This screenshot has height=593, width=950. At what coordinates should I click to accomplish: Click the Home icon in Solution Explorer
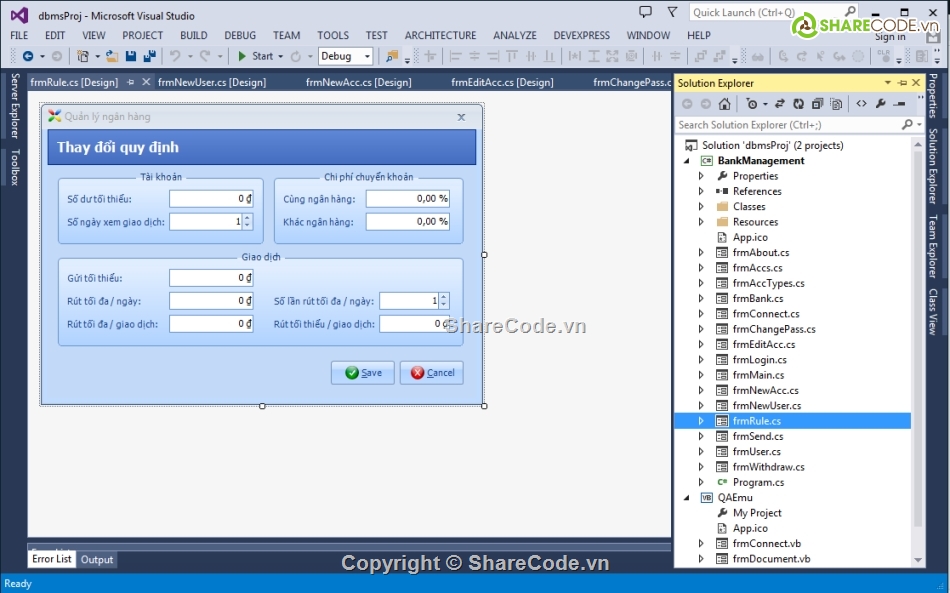click(x=725, y=104)
